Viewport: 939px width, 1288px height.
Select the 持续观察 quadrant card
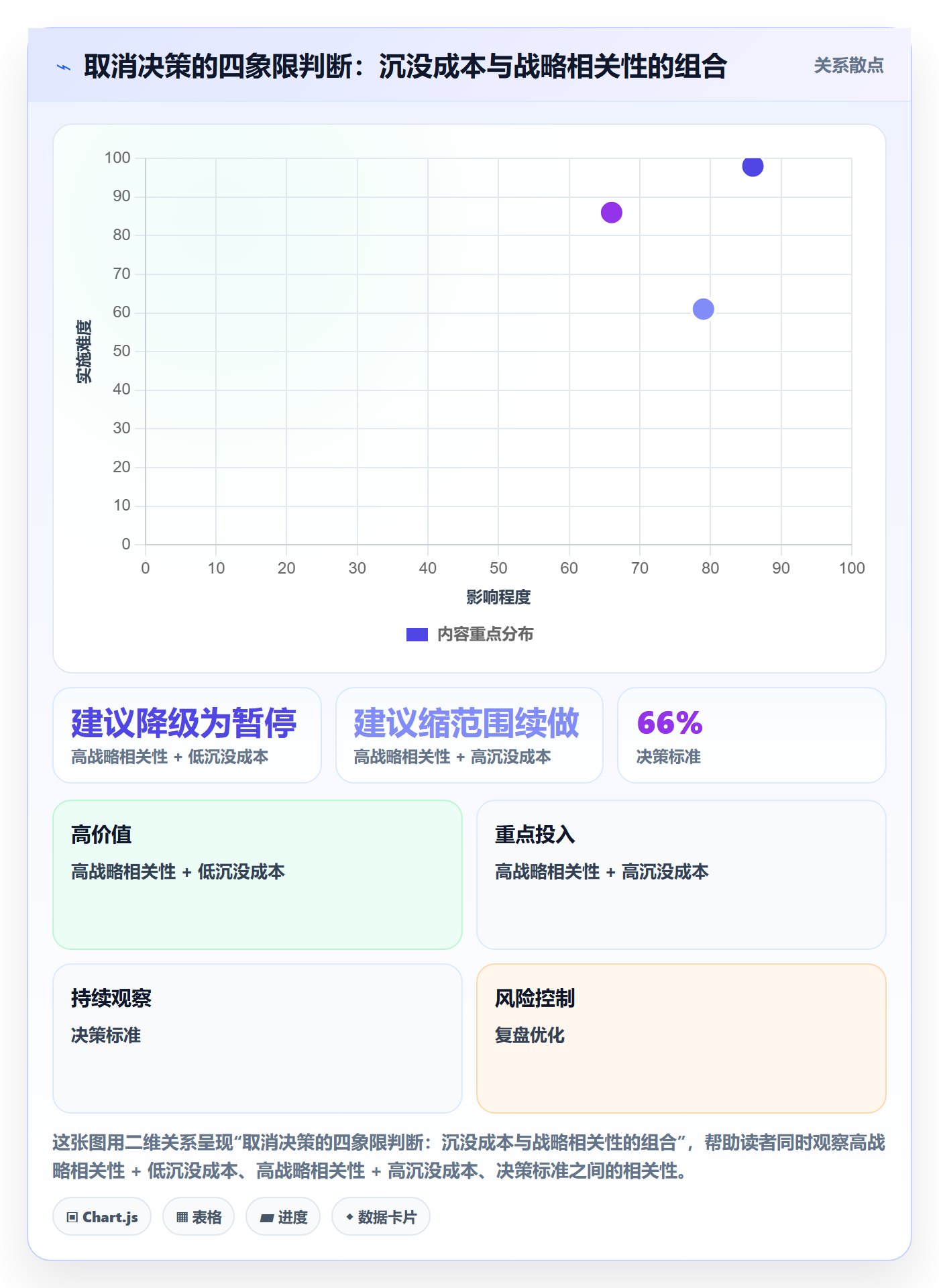(258, 1038)
